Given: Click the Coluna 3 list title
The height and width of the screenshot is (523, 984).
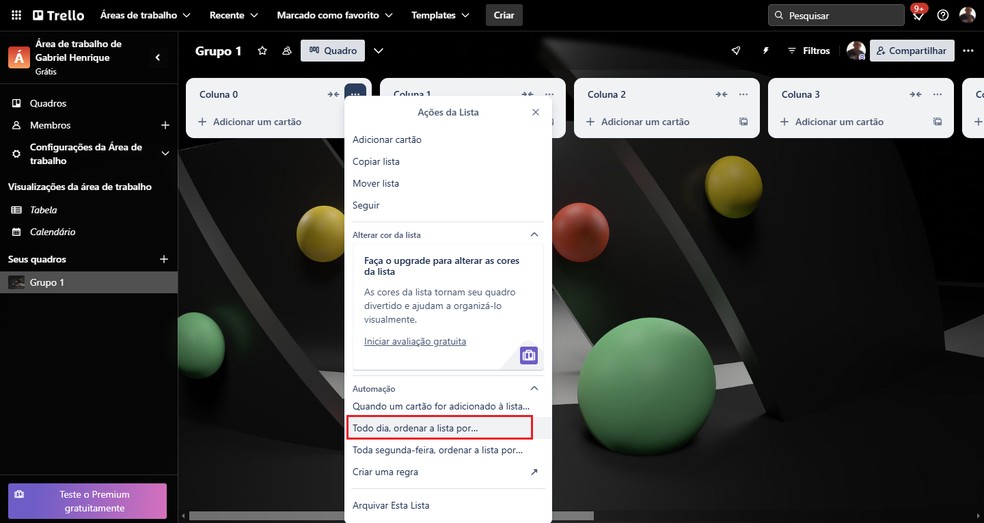Looking at the screenshot, I should (800, 94).
